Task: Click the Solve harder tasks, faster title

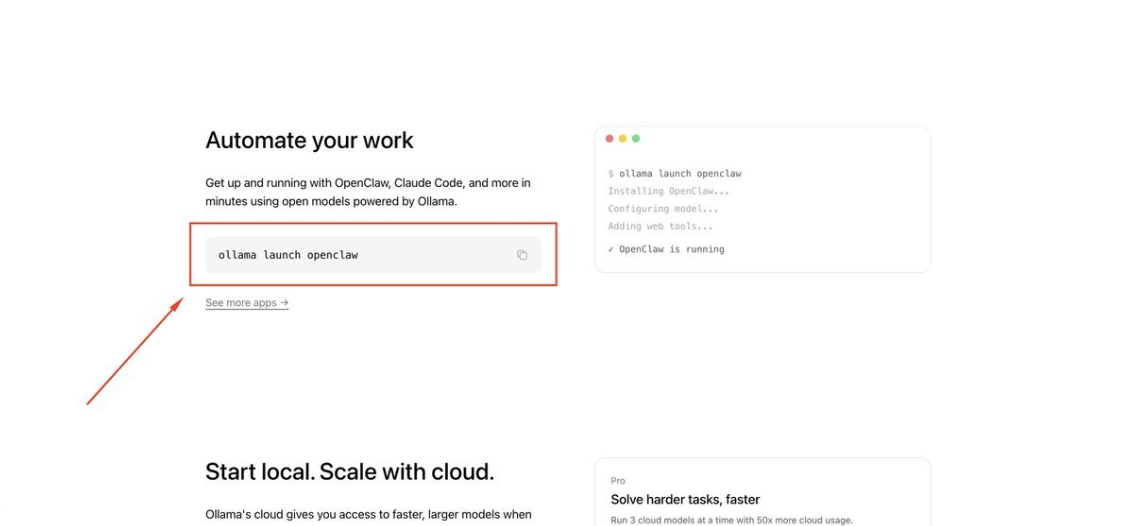Action: point(685,499)
